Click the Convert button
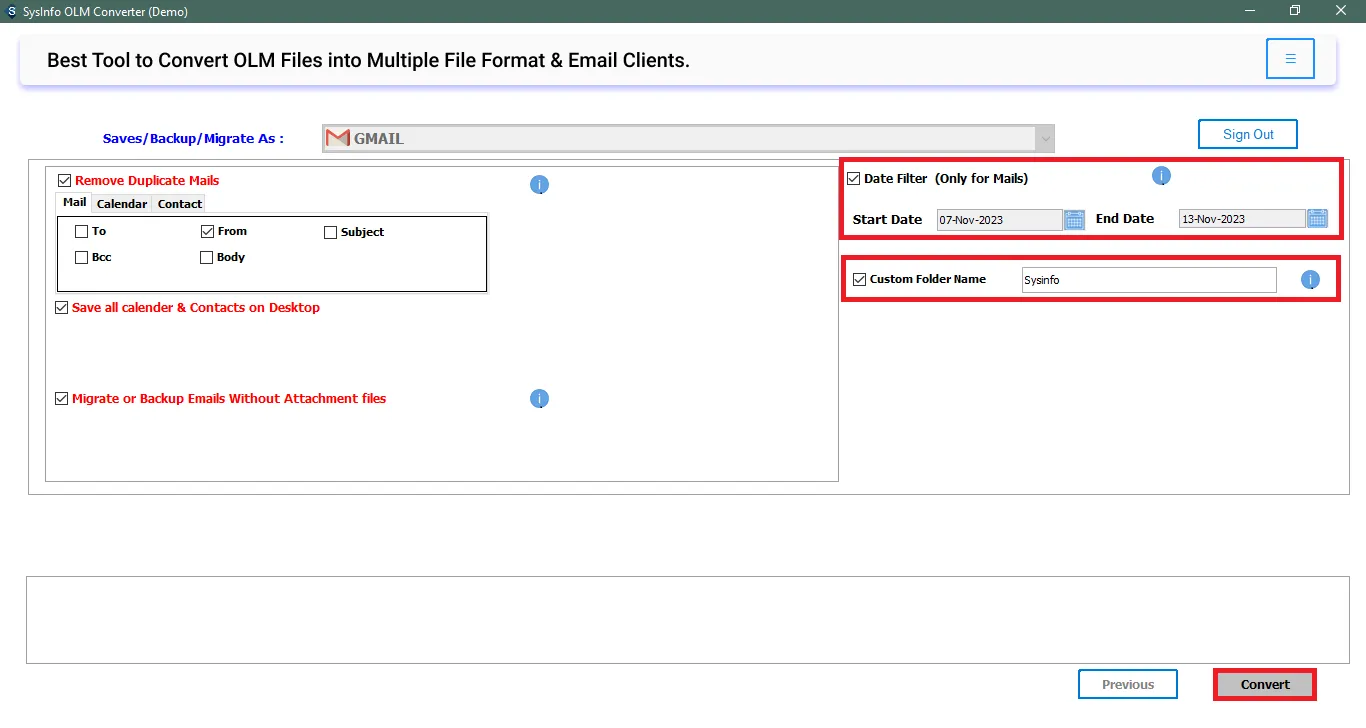 pyautogui.click(x=1265, y=685)
